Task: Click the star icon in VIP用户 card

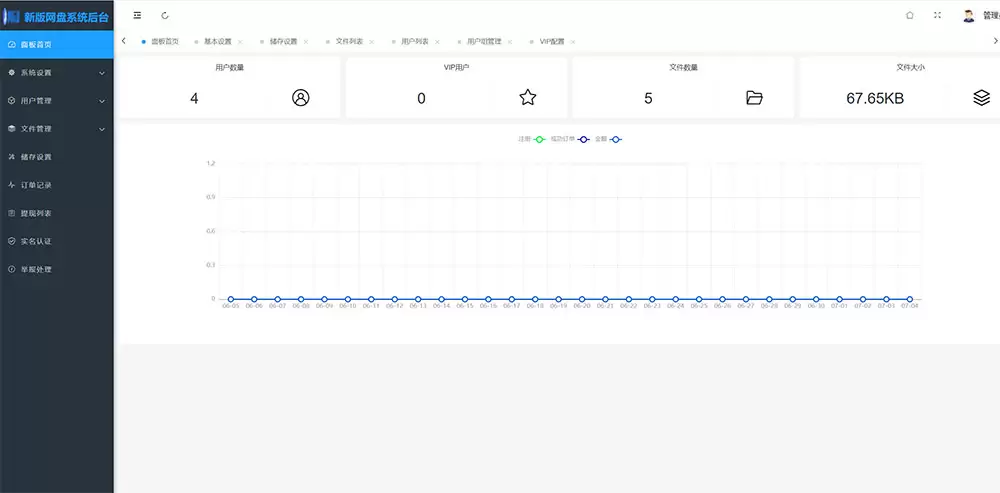Action: [528, 98]
